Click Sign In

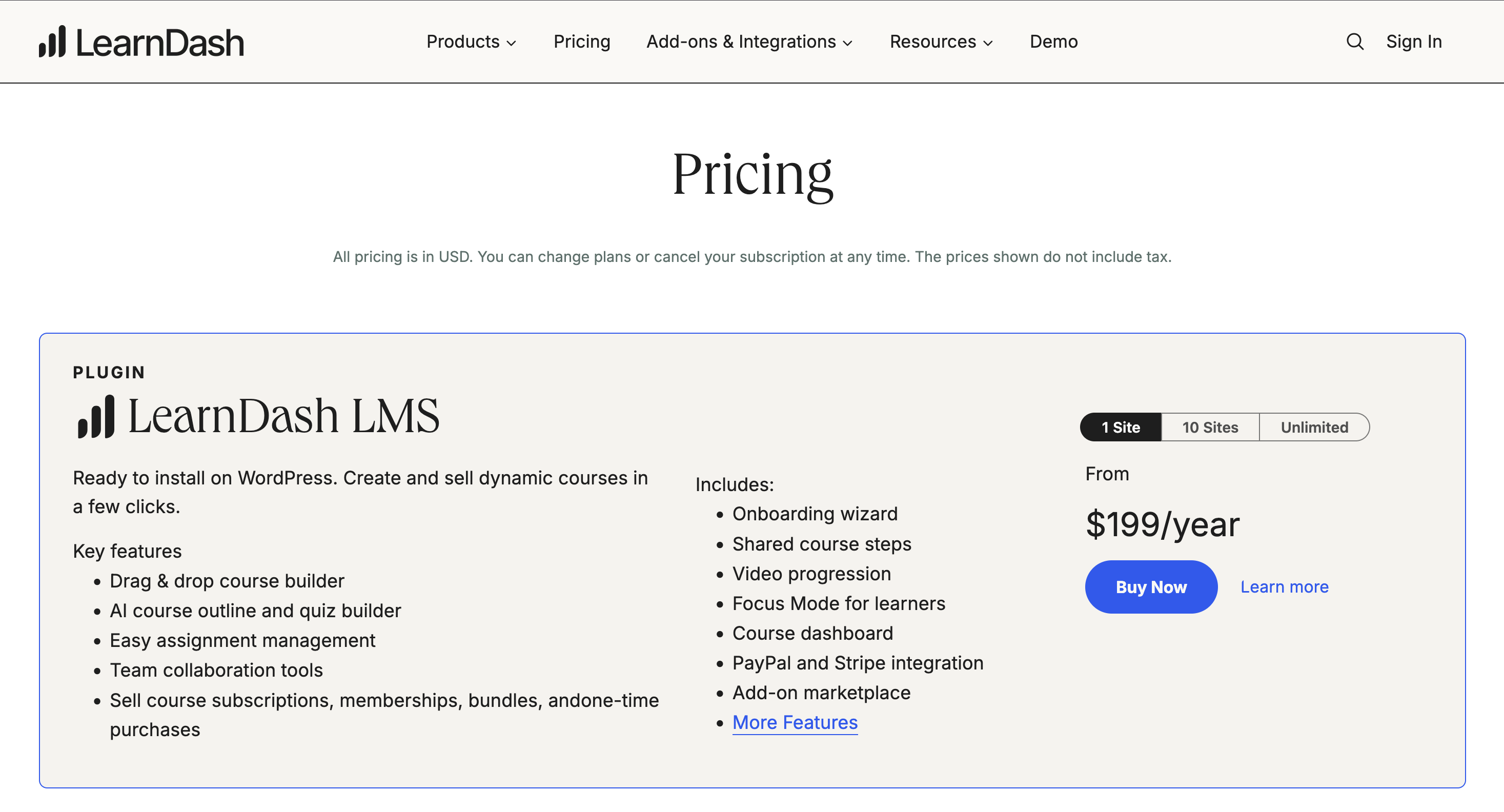point(1413,42)
